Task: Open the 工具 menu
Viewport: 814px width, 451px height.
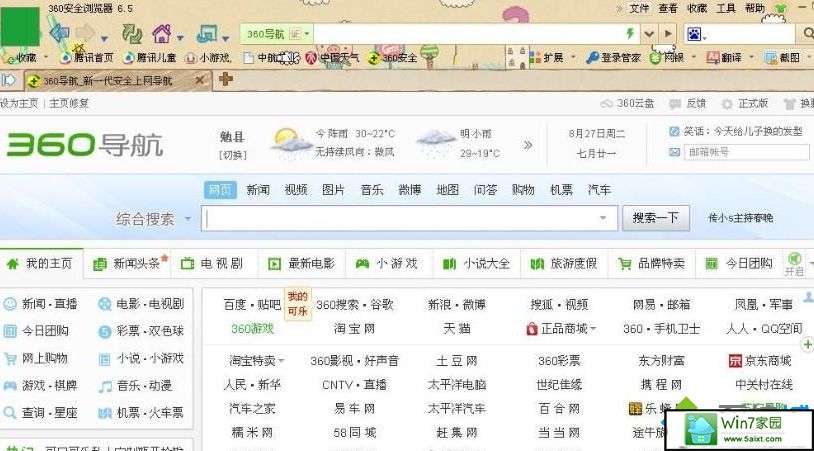Action: click(x=726, y=8)
